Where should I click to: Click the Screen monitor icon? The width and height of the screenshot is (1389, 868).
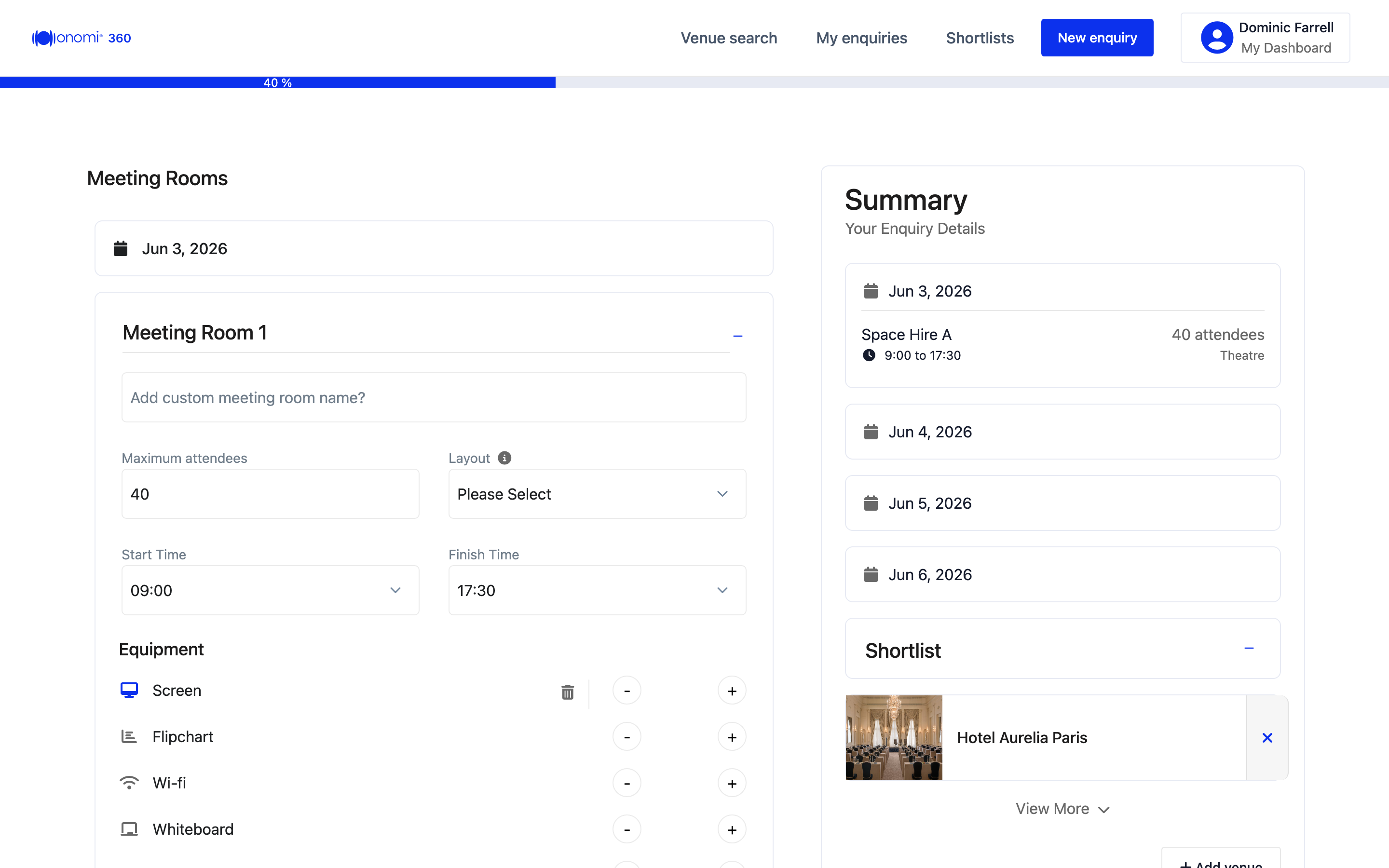(x=129, y=690)
